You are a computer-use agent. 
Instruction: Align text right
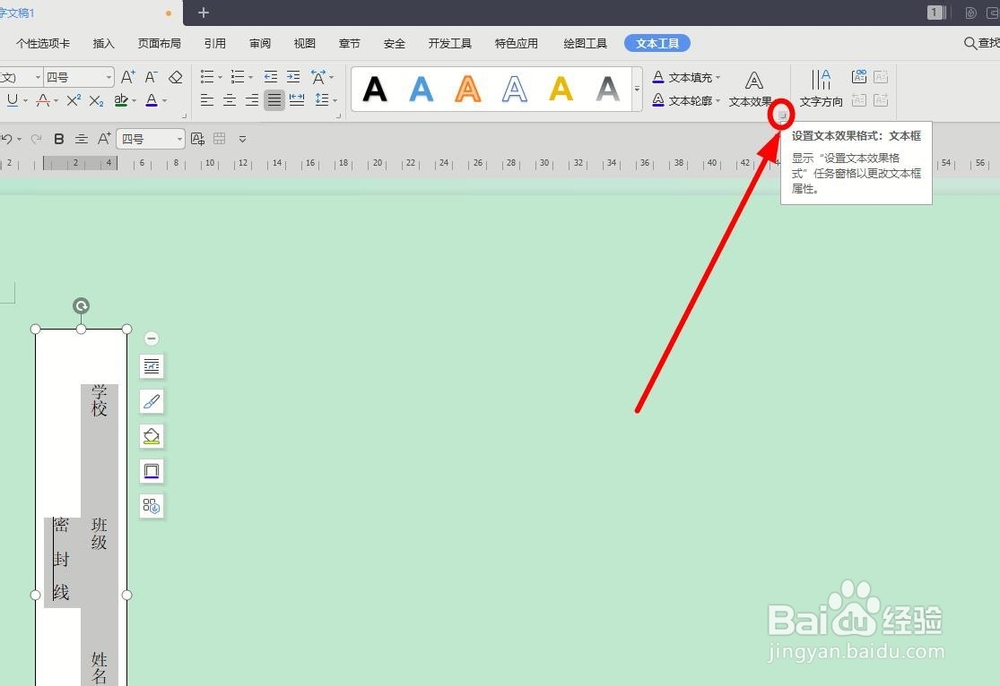(x=252, y=100)
